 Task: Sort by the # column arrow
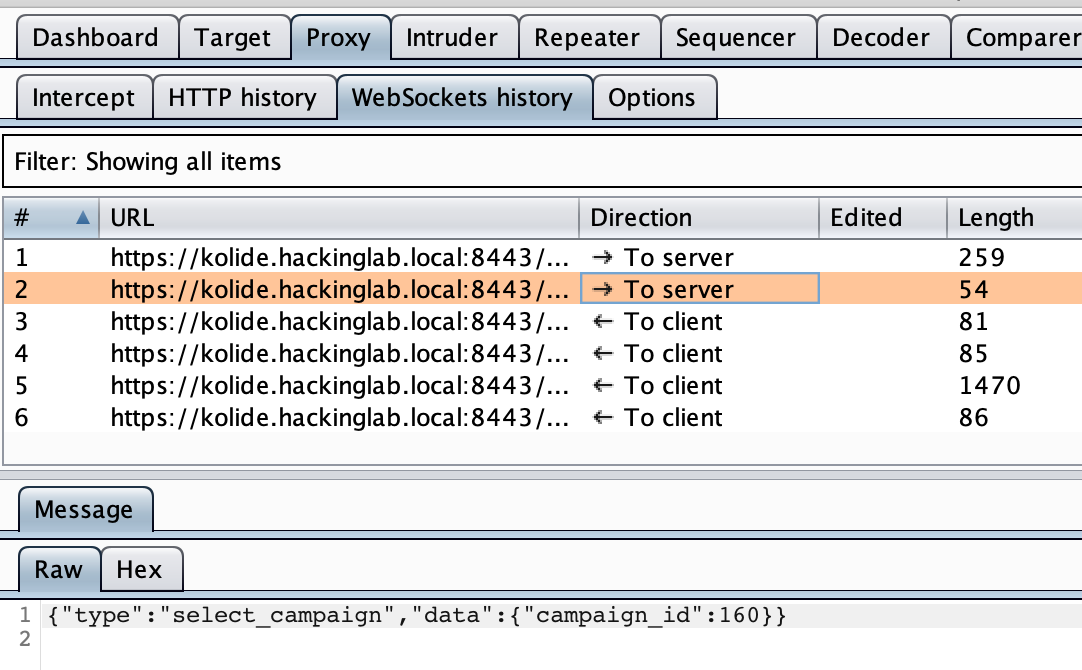pos(83,217)
